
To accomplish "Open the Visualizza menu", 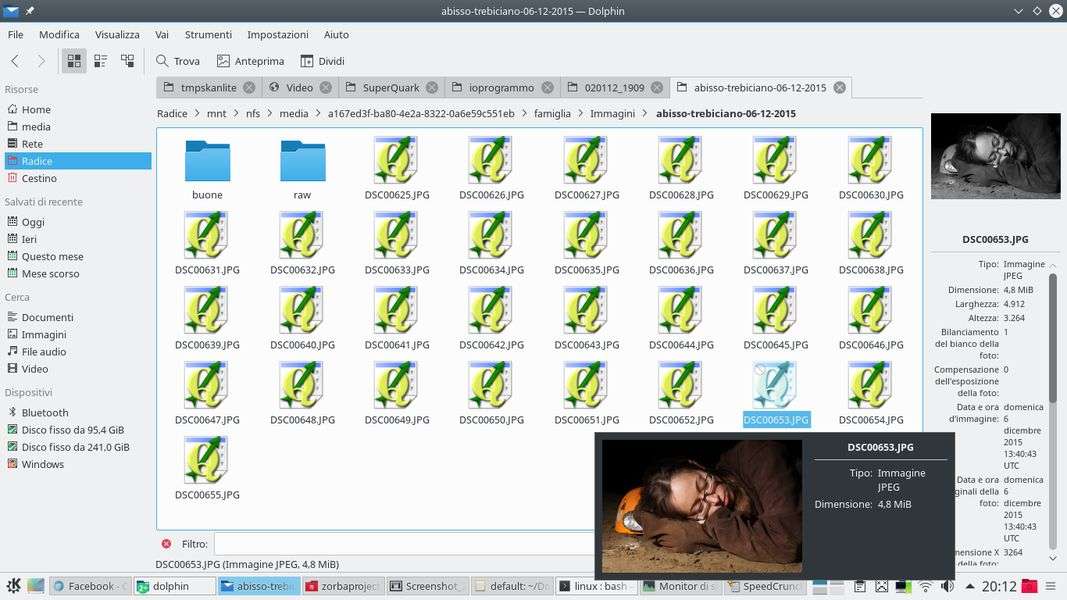I will tap(117, 34).
